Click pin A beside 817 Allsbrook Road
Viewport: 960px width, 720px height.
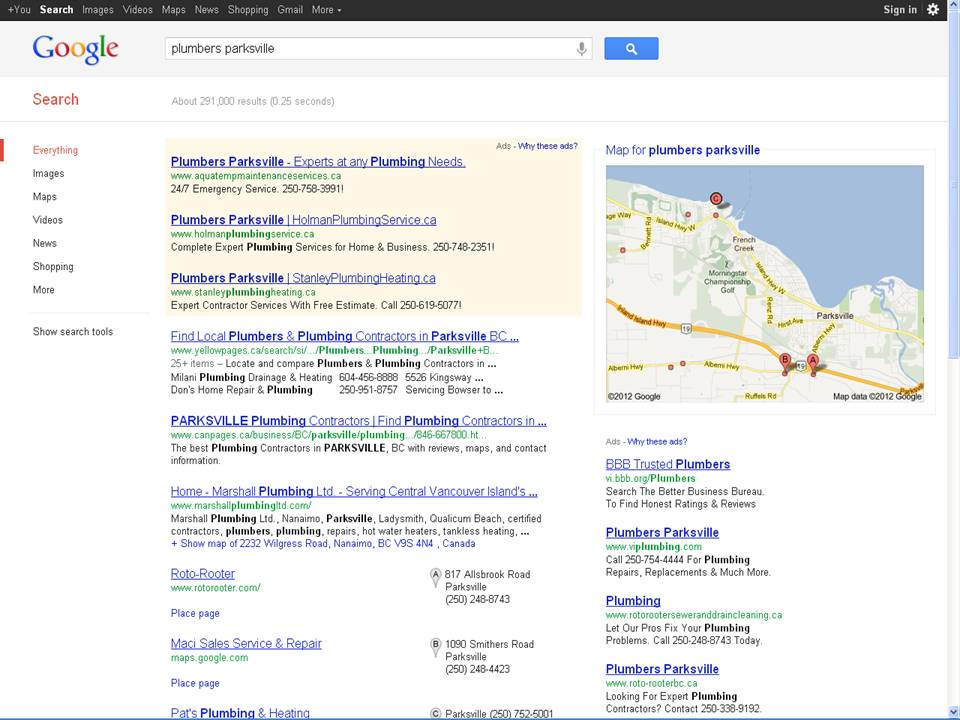coord(435,577)
